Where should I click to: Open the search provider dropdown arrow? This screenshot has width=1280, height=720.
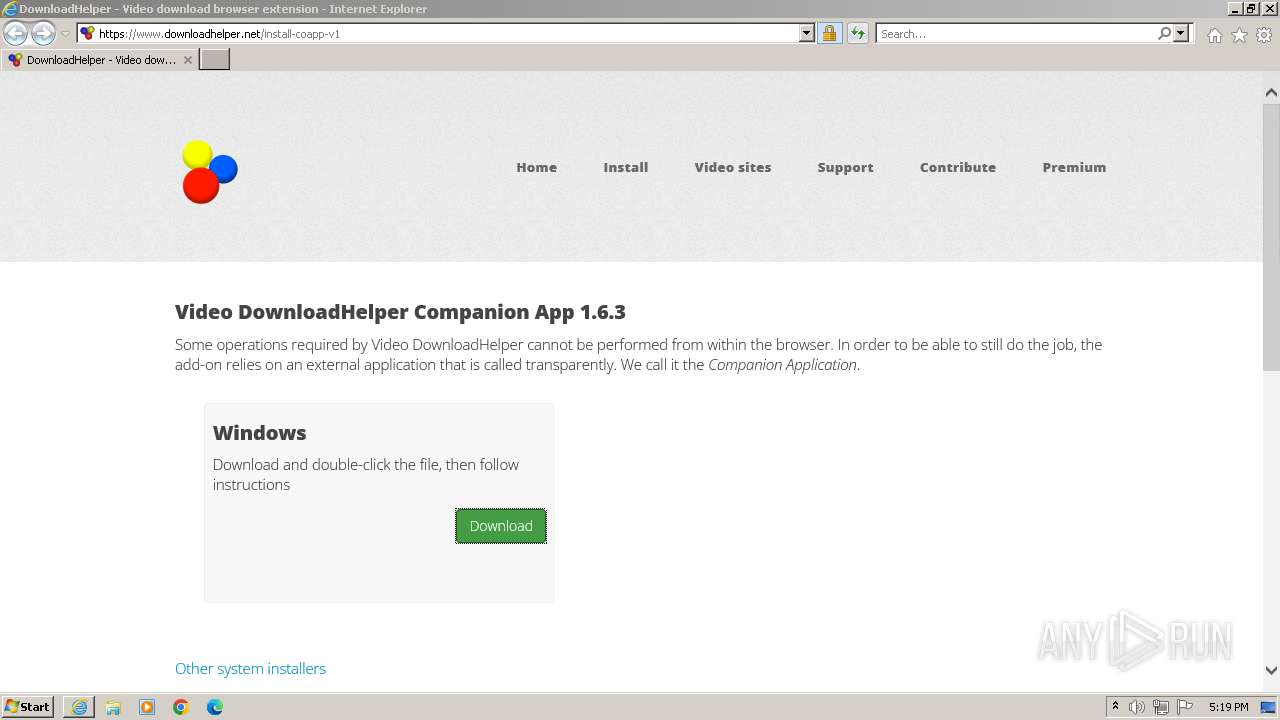(x=1181, y=33)
